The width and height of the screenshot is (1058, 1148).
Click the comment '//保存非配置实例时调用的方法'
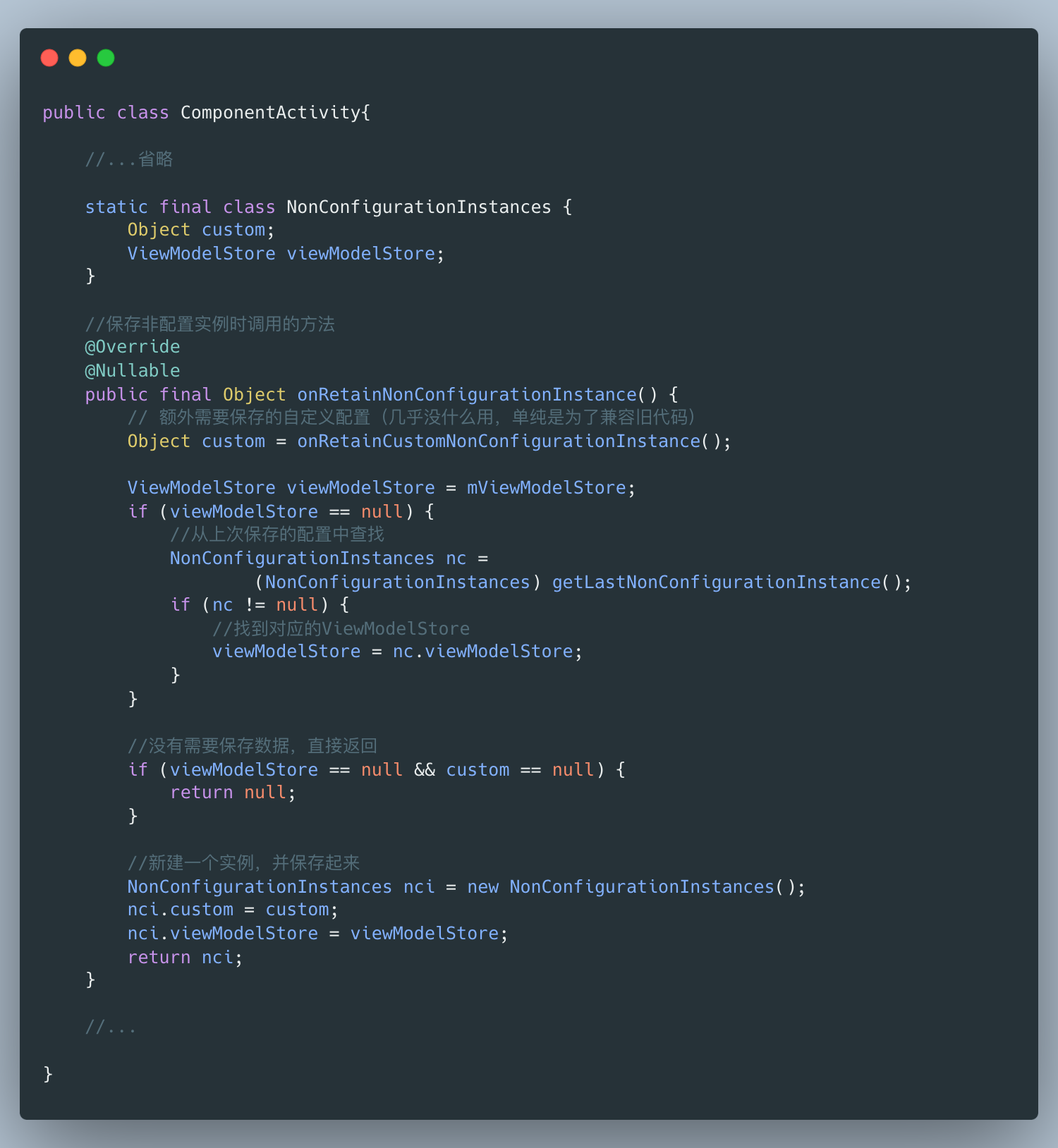pos(210,324)
